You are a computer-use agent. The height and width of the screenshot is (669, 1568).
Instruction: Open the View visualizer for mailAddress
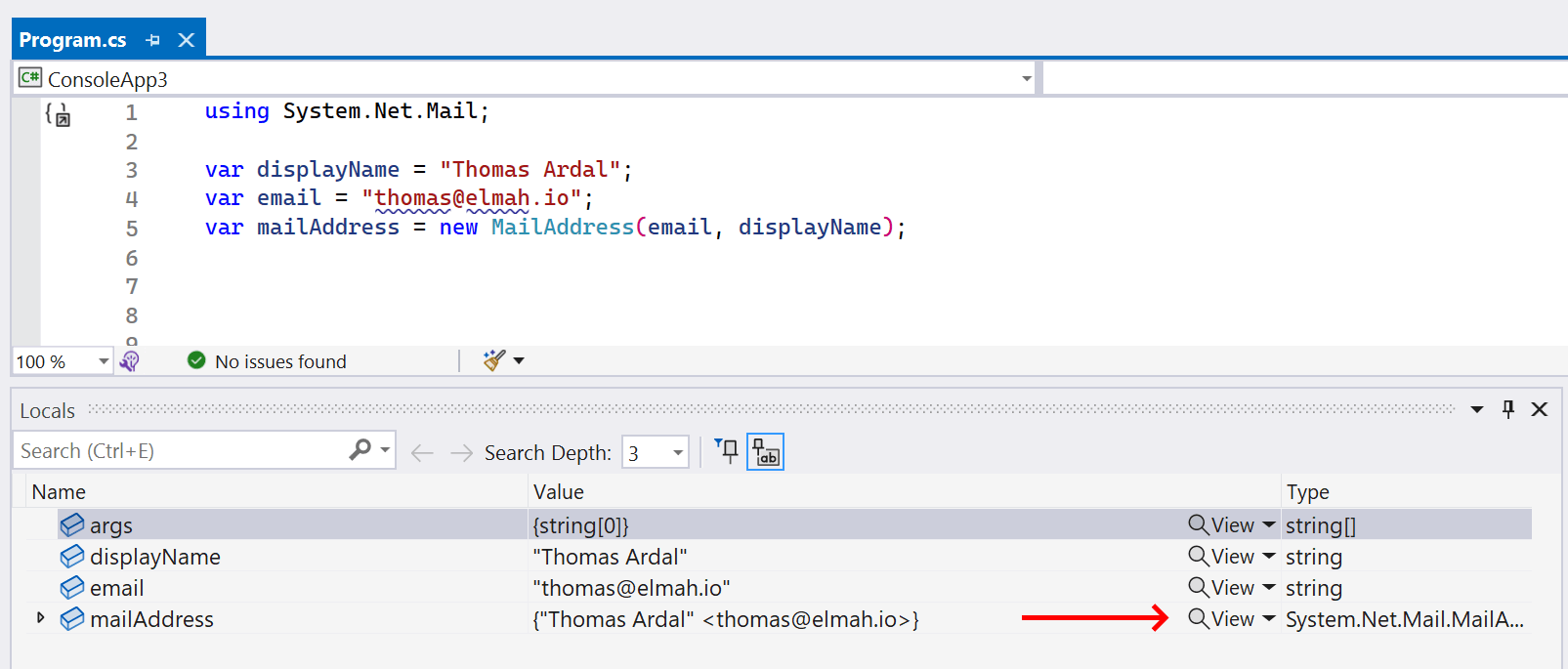[x=1221, y=618]
